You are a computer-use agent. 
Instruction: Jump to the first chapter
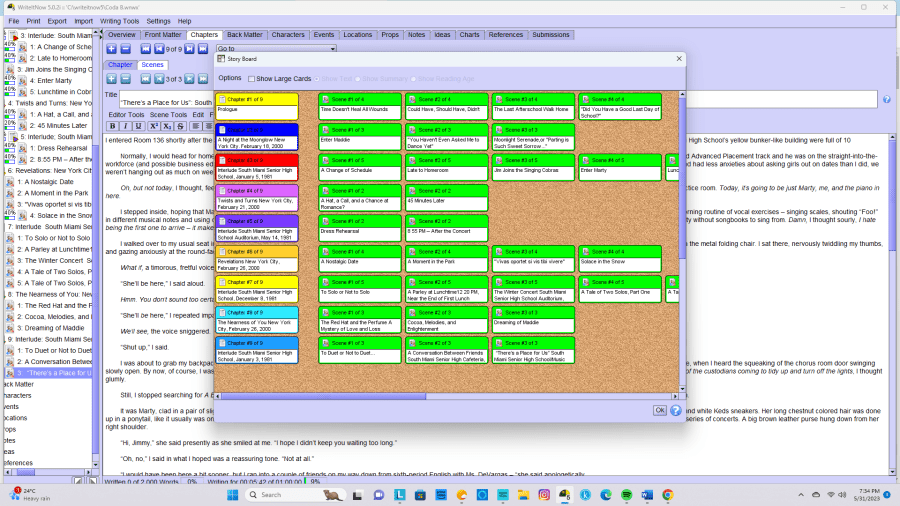[145, 49]
